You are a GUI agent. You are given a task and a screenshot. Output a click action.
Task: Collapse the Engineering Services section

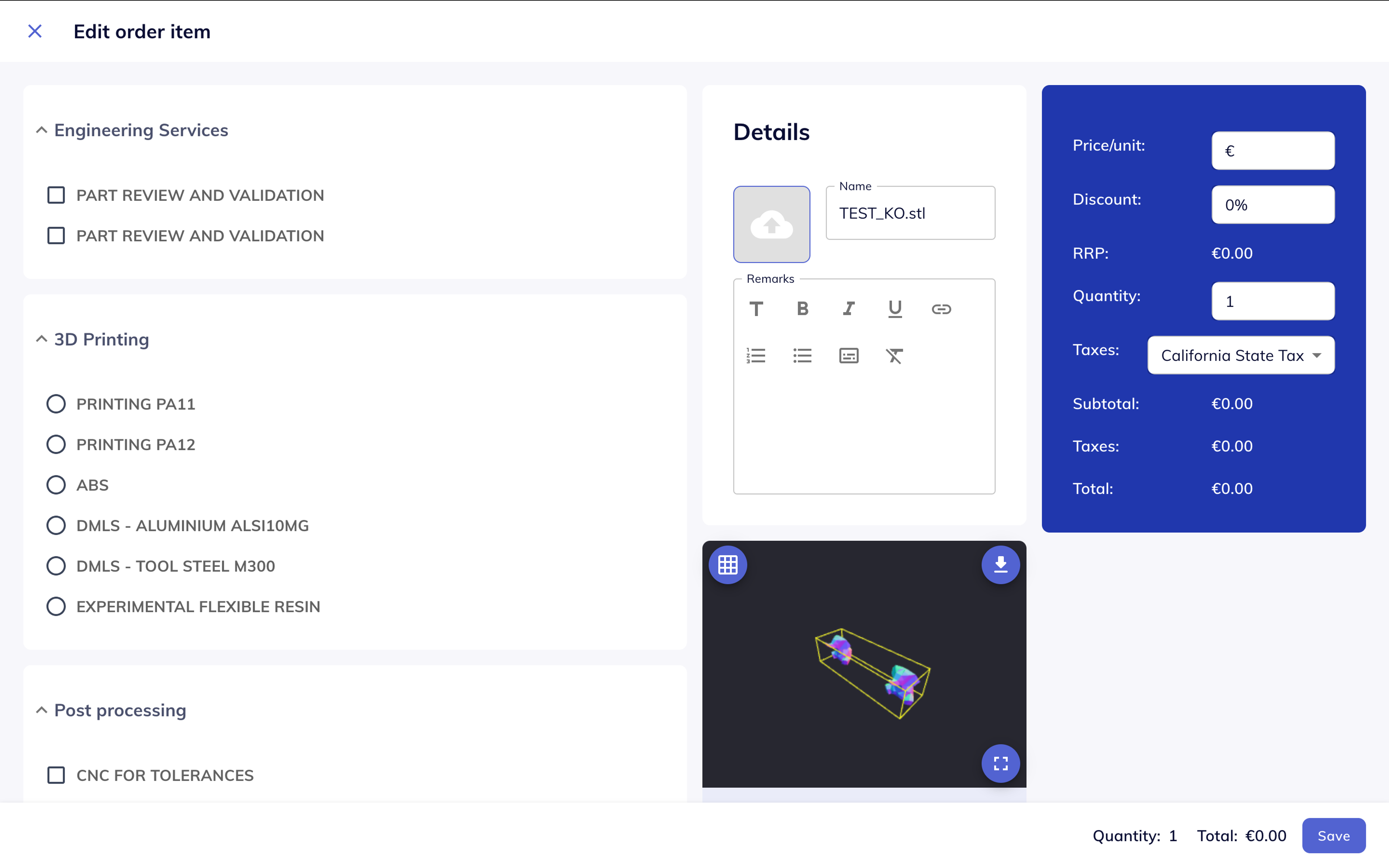[41, 130]
